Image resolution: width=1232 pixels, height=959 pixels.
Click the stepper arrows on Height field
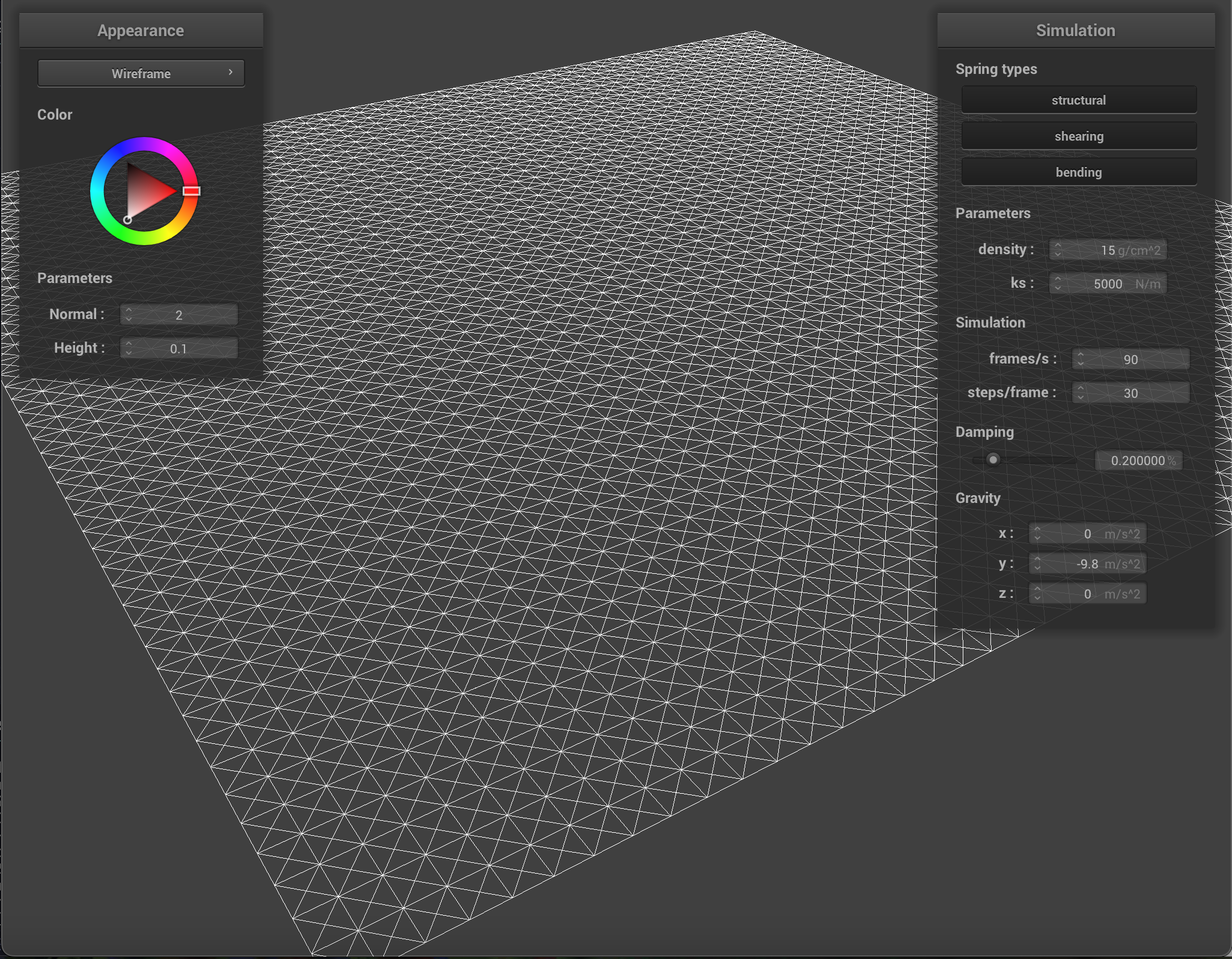click(x=129, y=349)
